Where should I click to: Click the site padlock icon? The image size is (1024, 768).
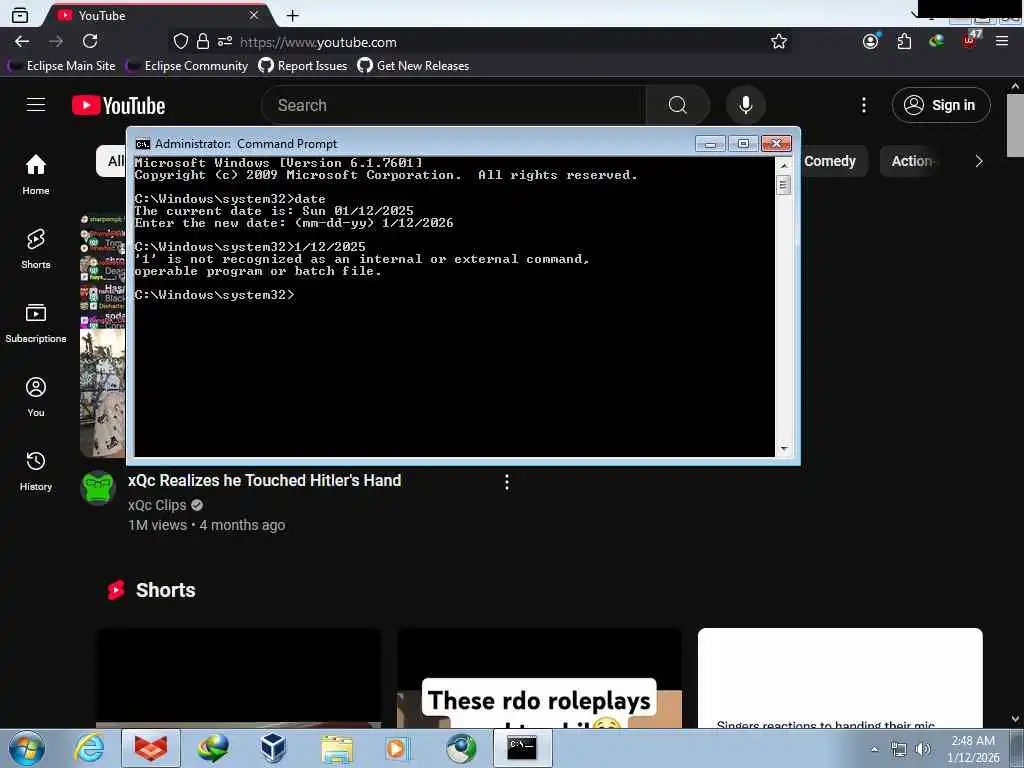tap(203, 42)
